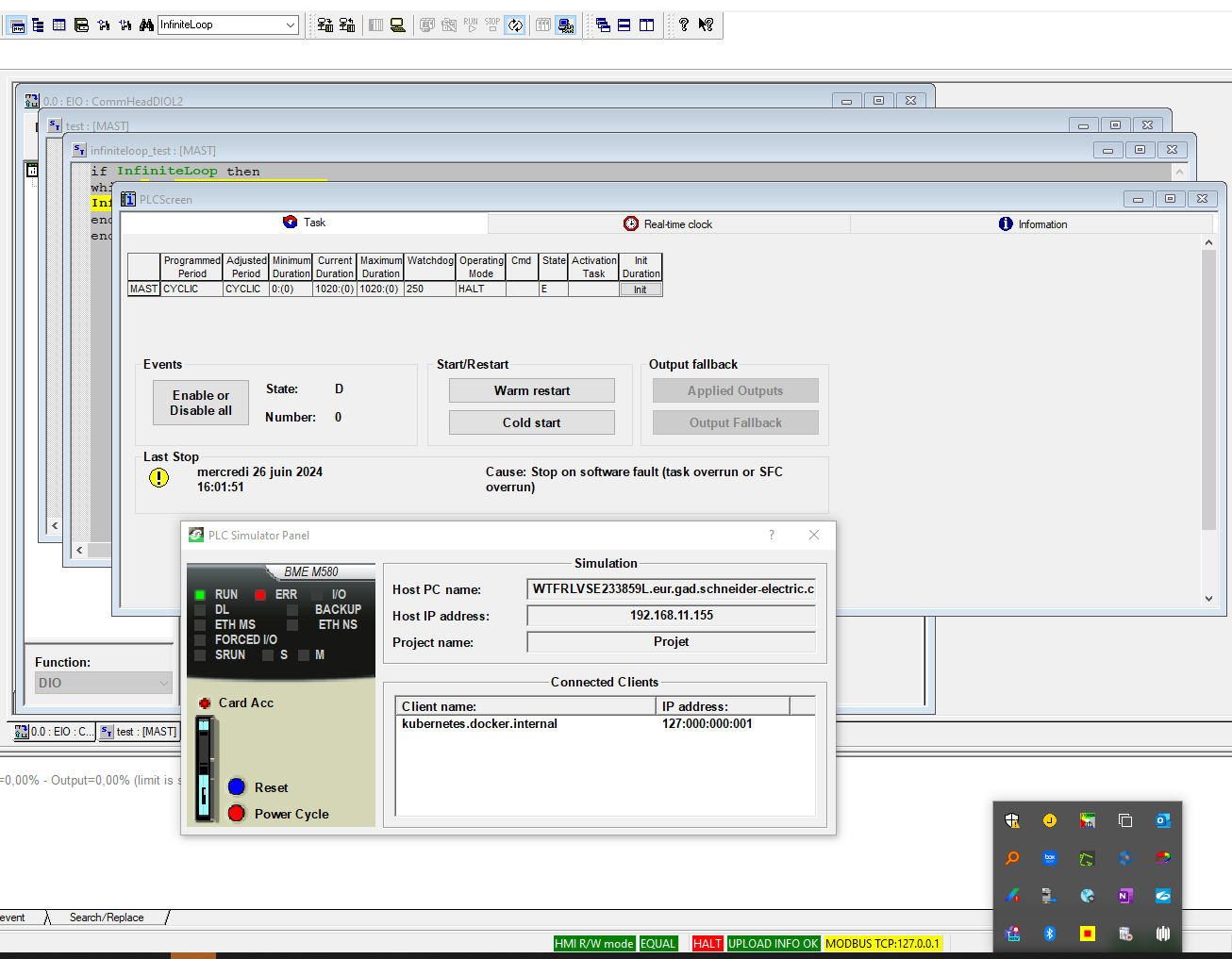Open the Search/Replace output tab
Viewport: 1232px width, 959px height.
click(x=107, y=918)
